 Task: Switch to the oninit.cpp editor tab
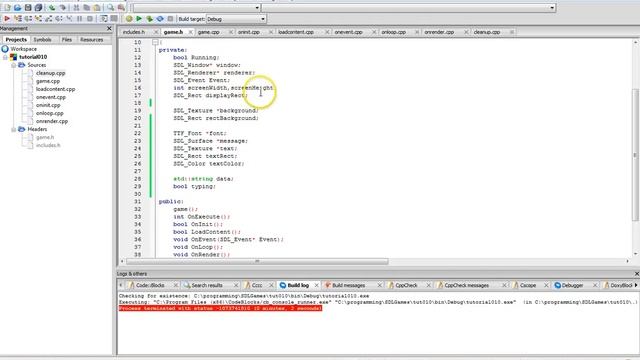pos(249,32)
